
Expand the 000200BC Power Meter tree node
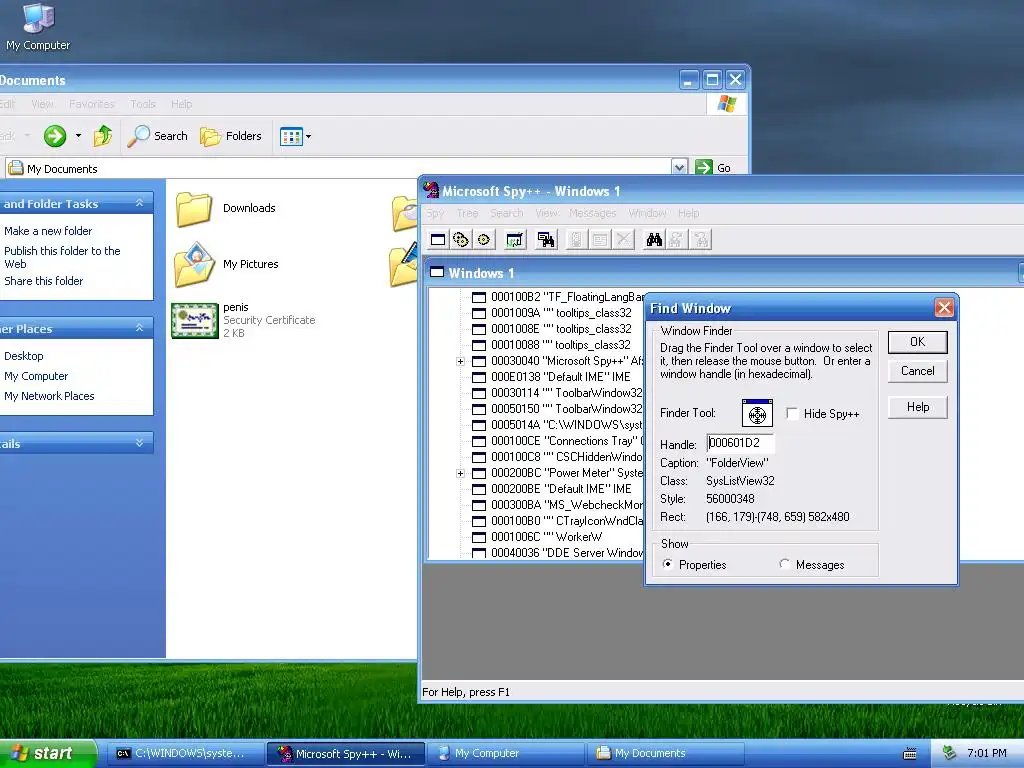[x=460, y=473]
